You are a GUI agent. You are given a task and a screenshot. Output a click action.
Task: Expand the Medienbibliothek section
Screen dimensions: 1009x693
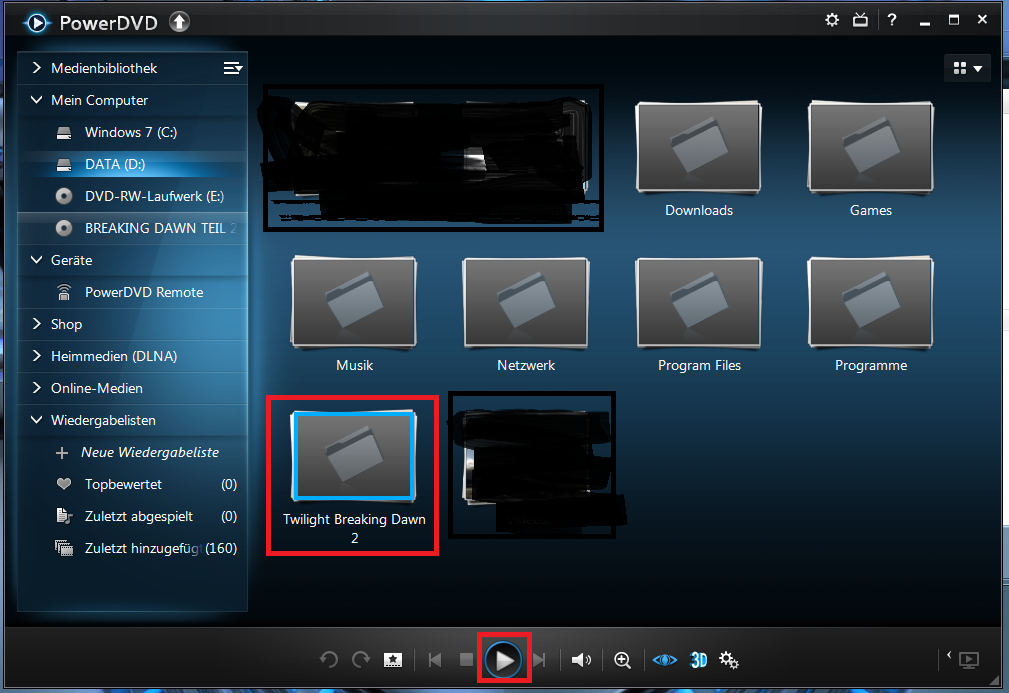[x=37, y=68]
